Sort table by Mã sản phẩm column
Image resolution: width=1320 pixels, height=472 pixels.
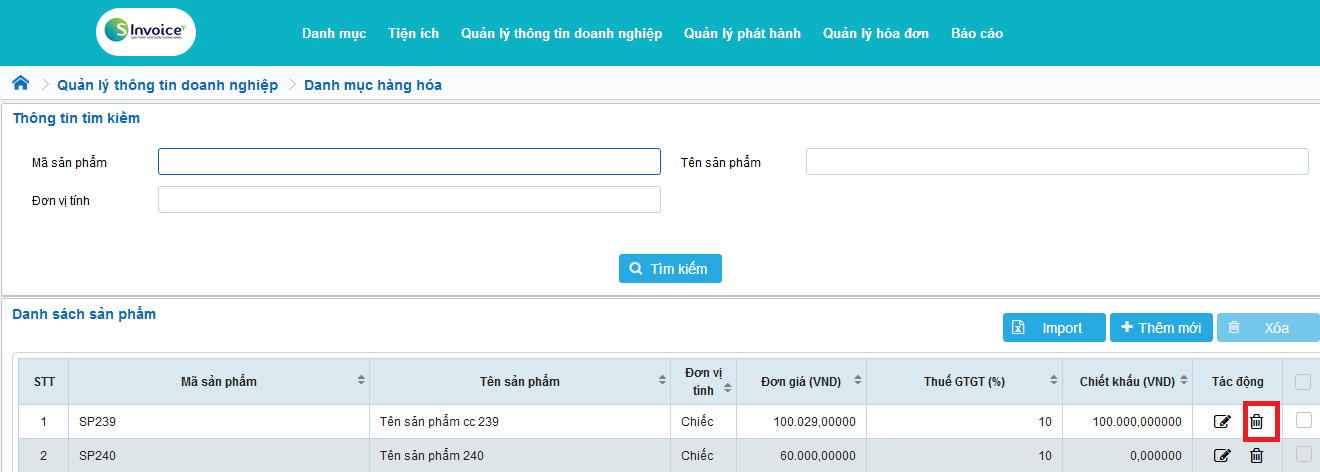click(360, 381)
